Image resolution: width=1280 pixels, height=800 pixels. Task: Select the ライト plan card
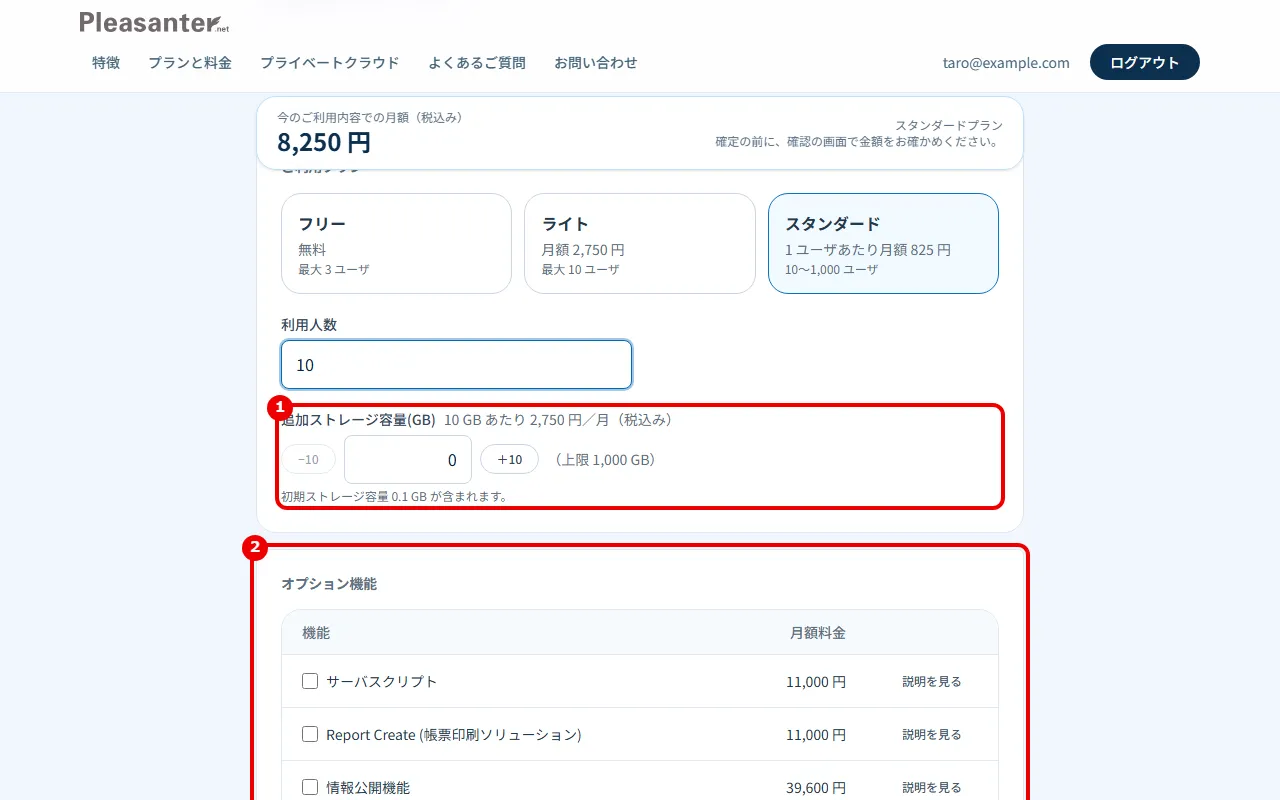click(640, 243)
